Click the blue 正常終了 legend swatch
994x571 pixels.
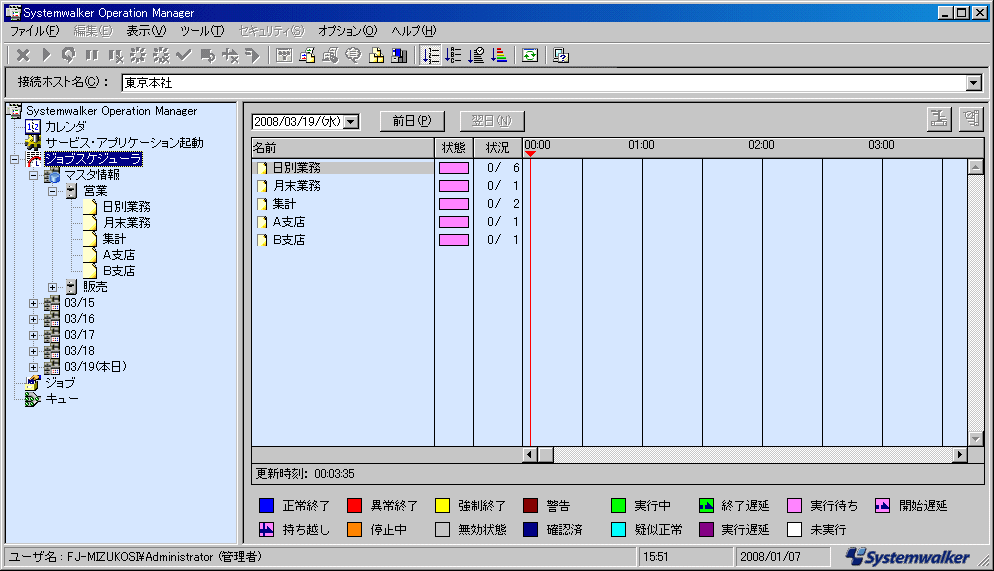pos(266,506)
